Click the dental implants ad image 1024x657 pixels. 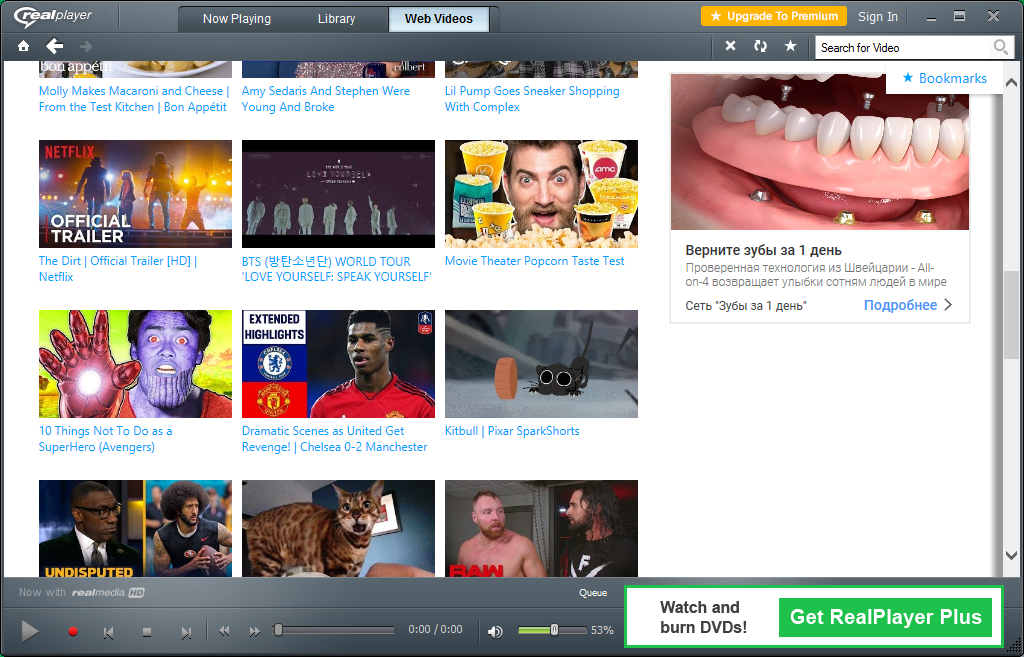click(x=820, y=152)
